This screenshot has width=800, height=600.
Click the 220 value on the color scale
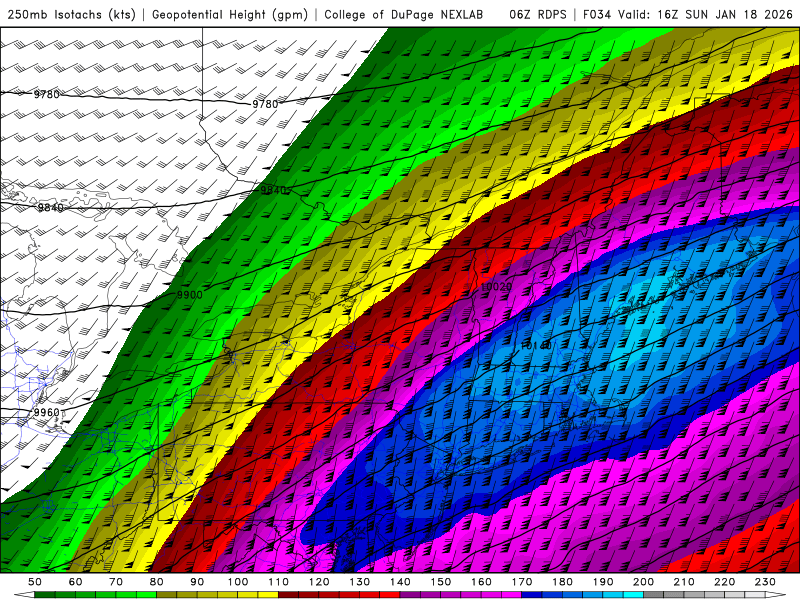724,582
